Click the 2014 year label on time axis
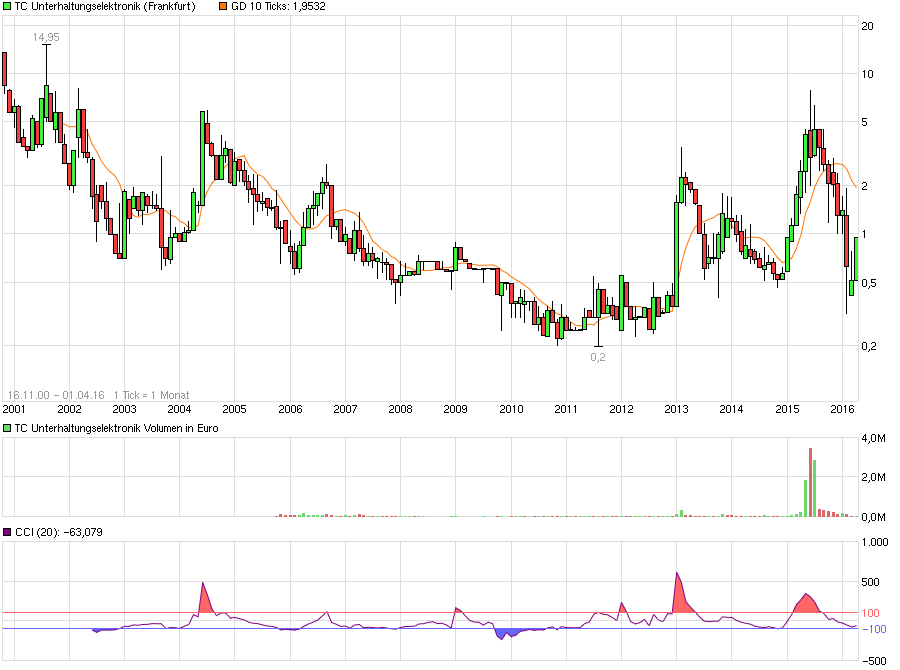 coord(731,409)
